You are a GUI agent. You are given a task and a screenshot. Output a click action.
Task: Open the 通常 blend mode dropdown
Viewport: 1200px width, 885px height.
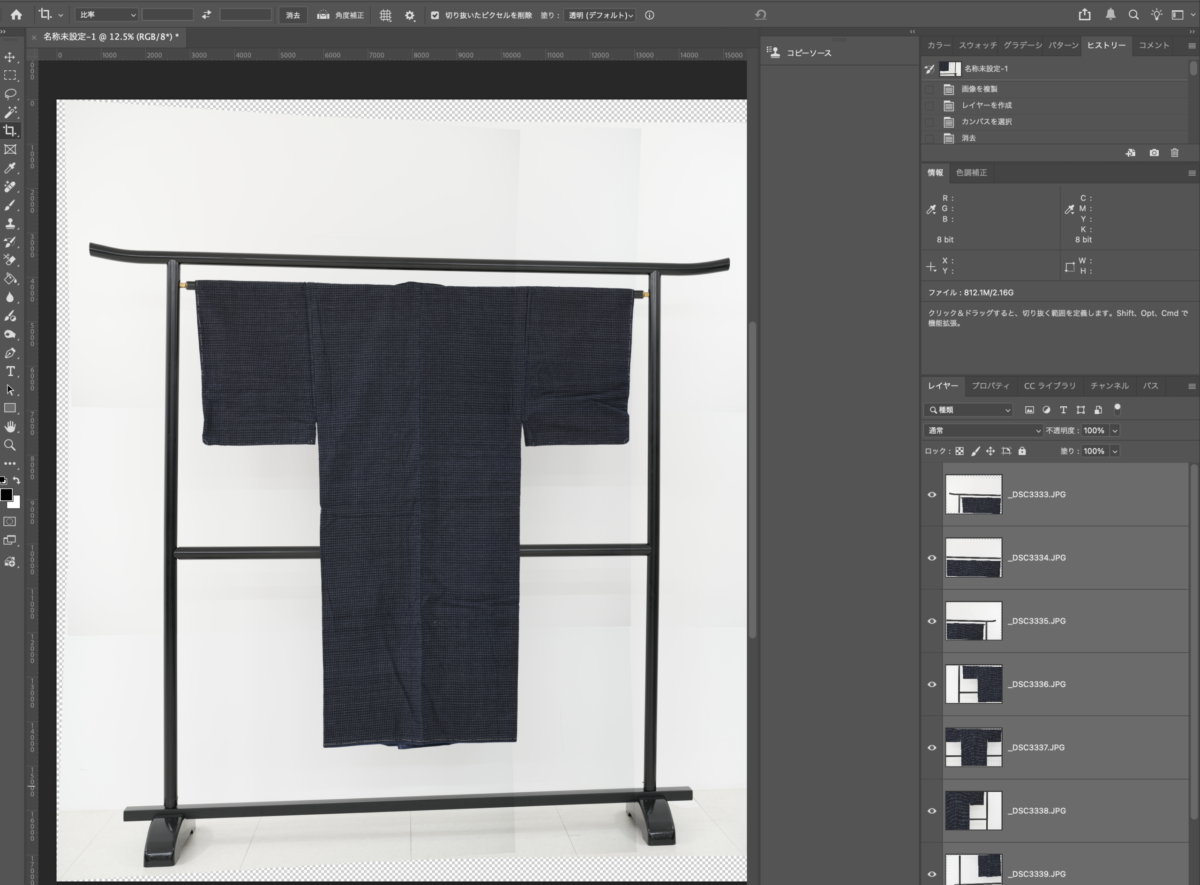(984, 430)
